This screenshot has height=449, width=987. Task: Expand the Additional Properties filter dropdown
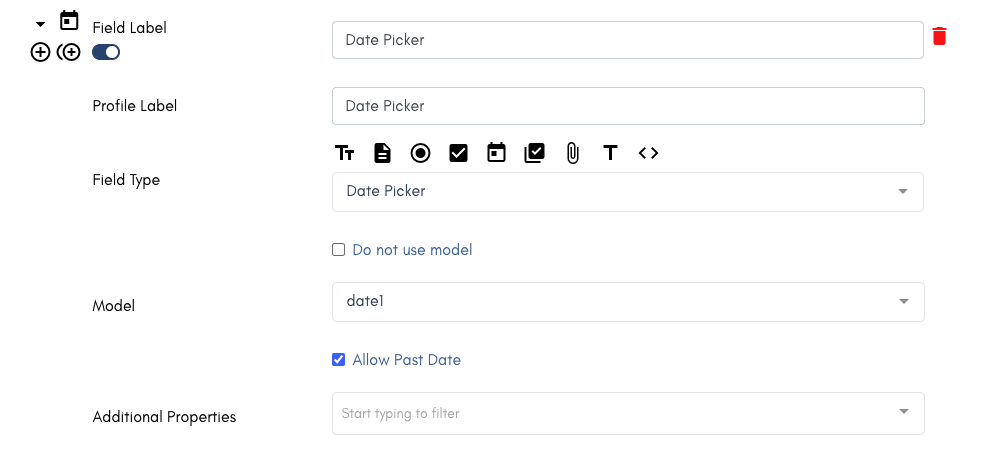(627, 413)
